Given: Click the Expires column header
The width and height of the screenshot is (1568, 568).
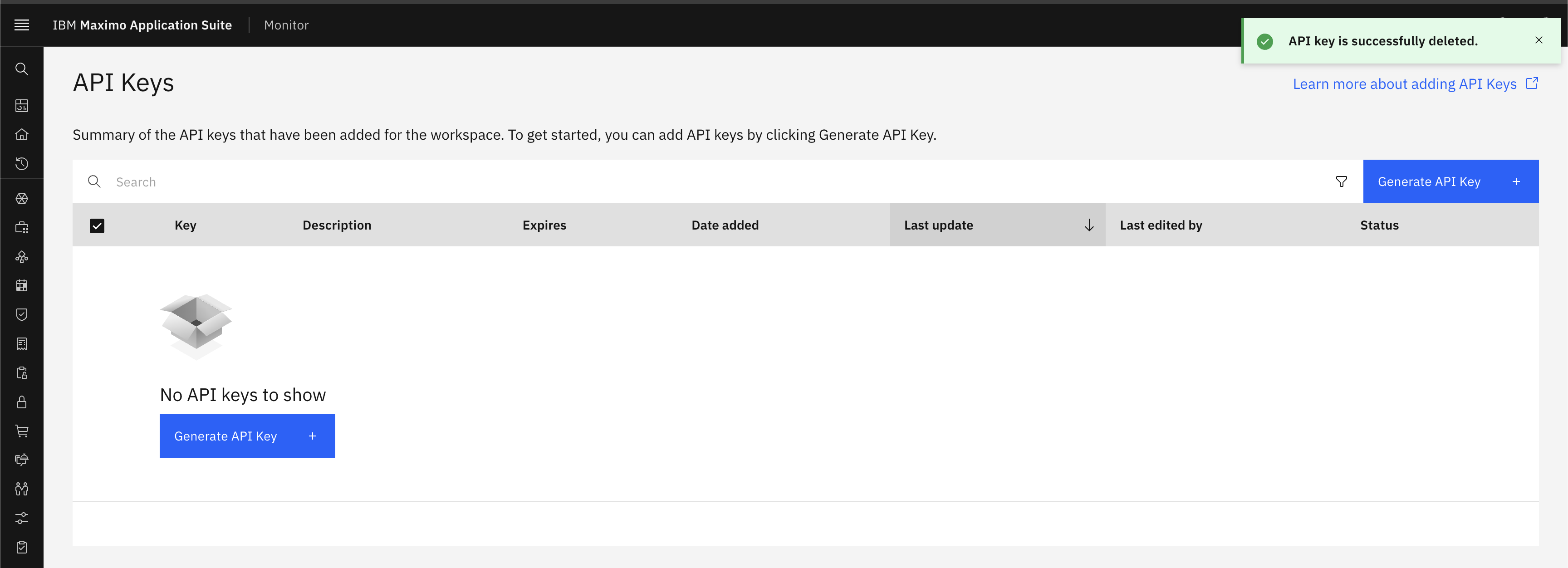Looking at the screenshot, I should coord(544,225).
